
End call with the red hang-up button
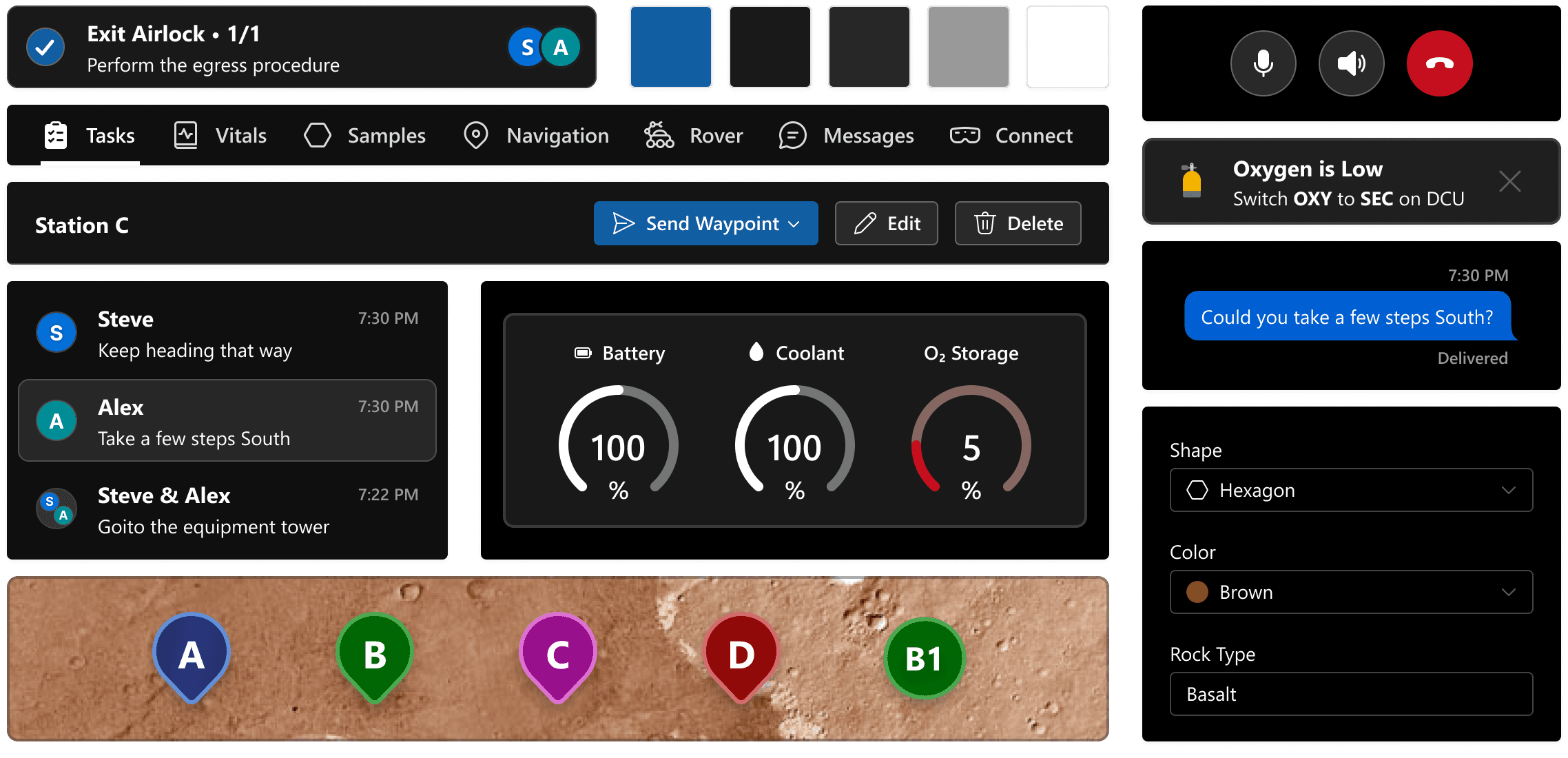(x=1439, y=63)
